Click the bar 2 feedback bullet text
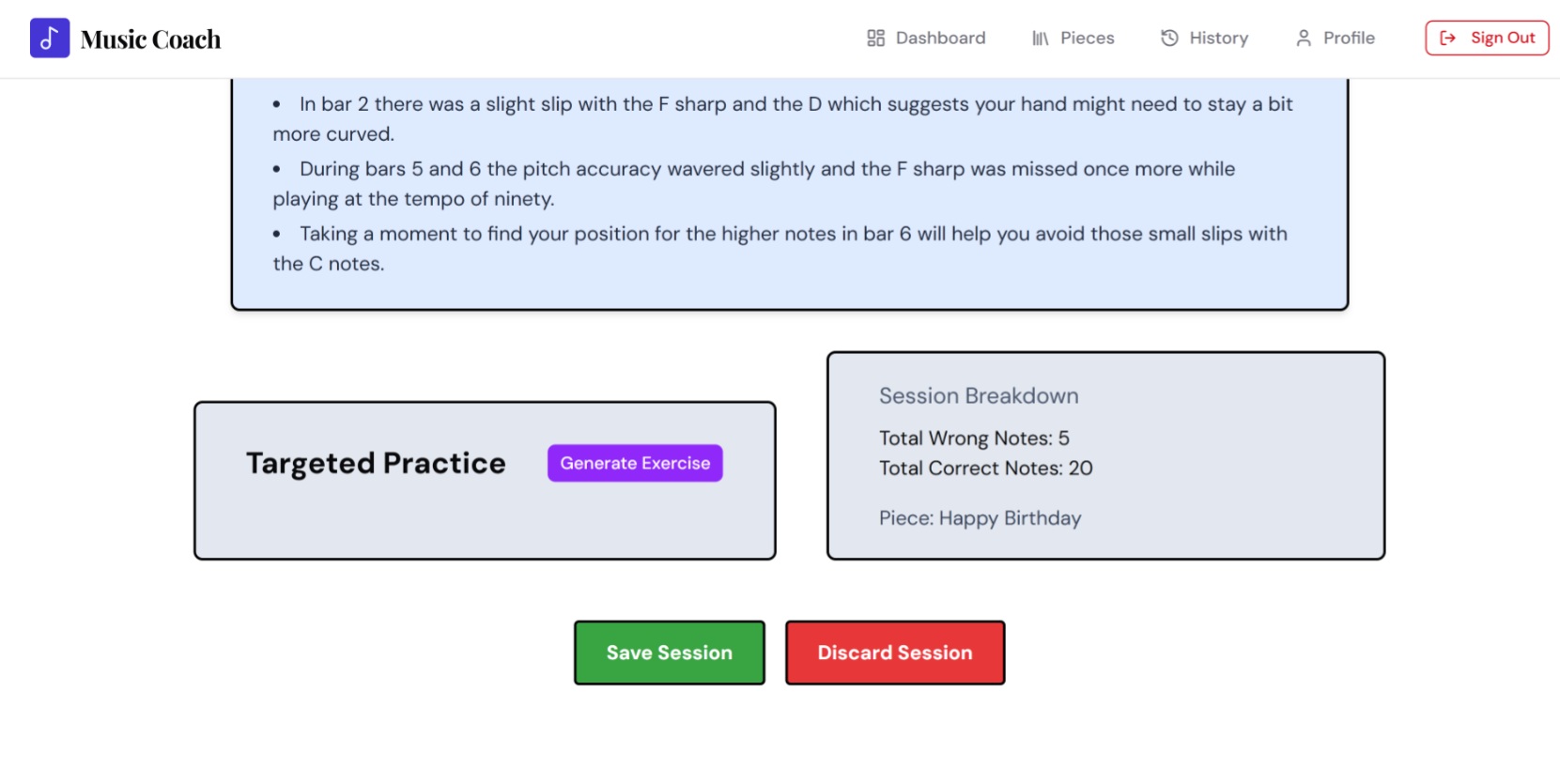The width and height of the screenshot is (1560, 784). (783, 119)
